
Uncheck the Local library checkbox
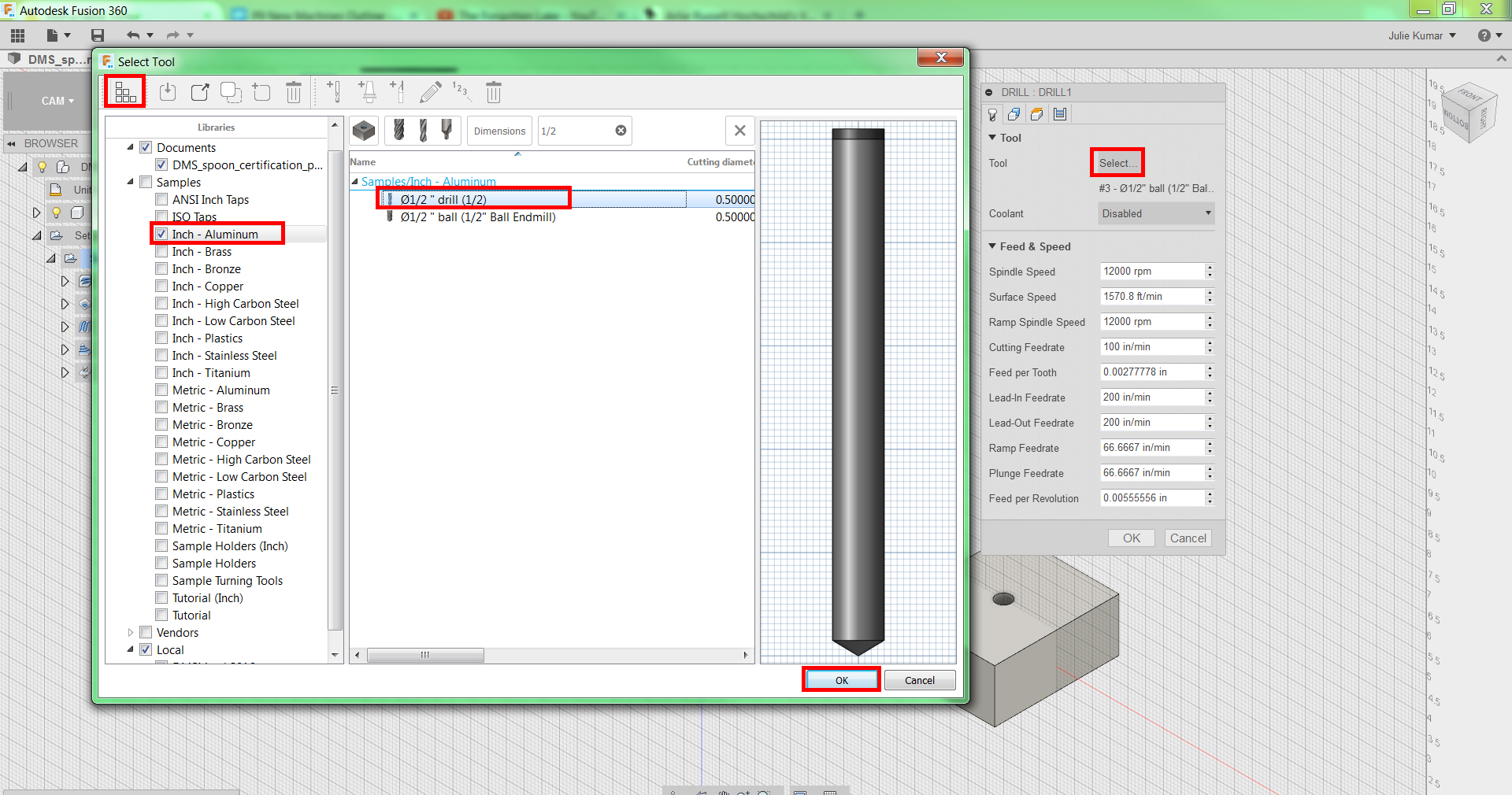coord(146,649)
